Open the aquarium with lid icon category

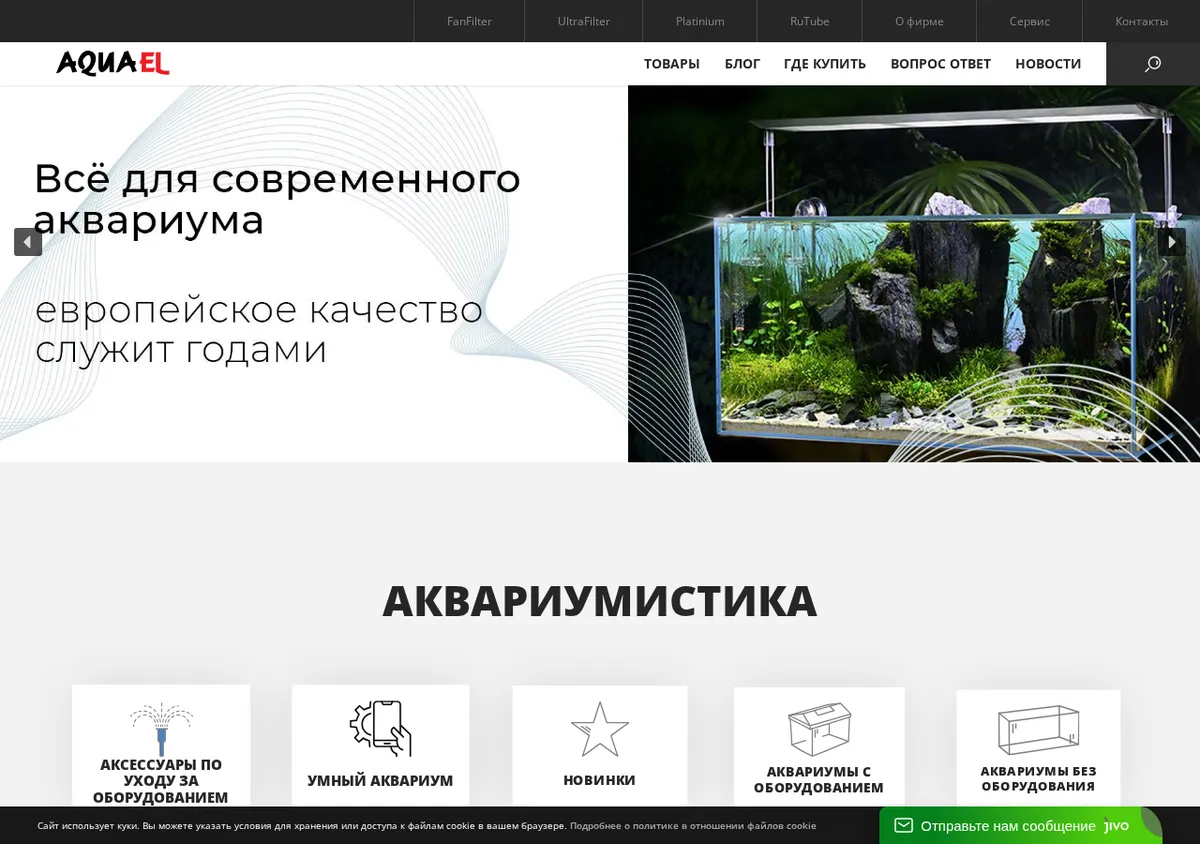pyautogui.click(x=819, y=729)
